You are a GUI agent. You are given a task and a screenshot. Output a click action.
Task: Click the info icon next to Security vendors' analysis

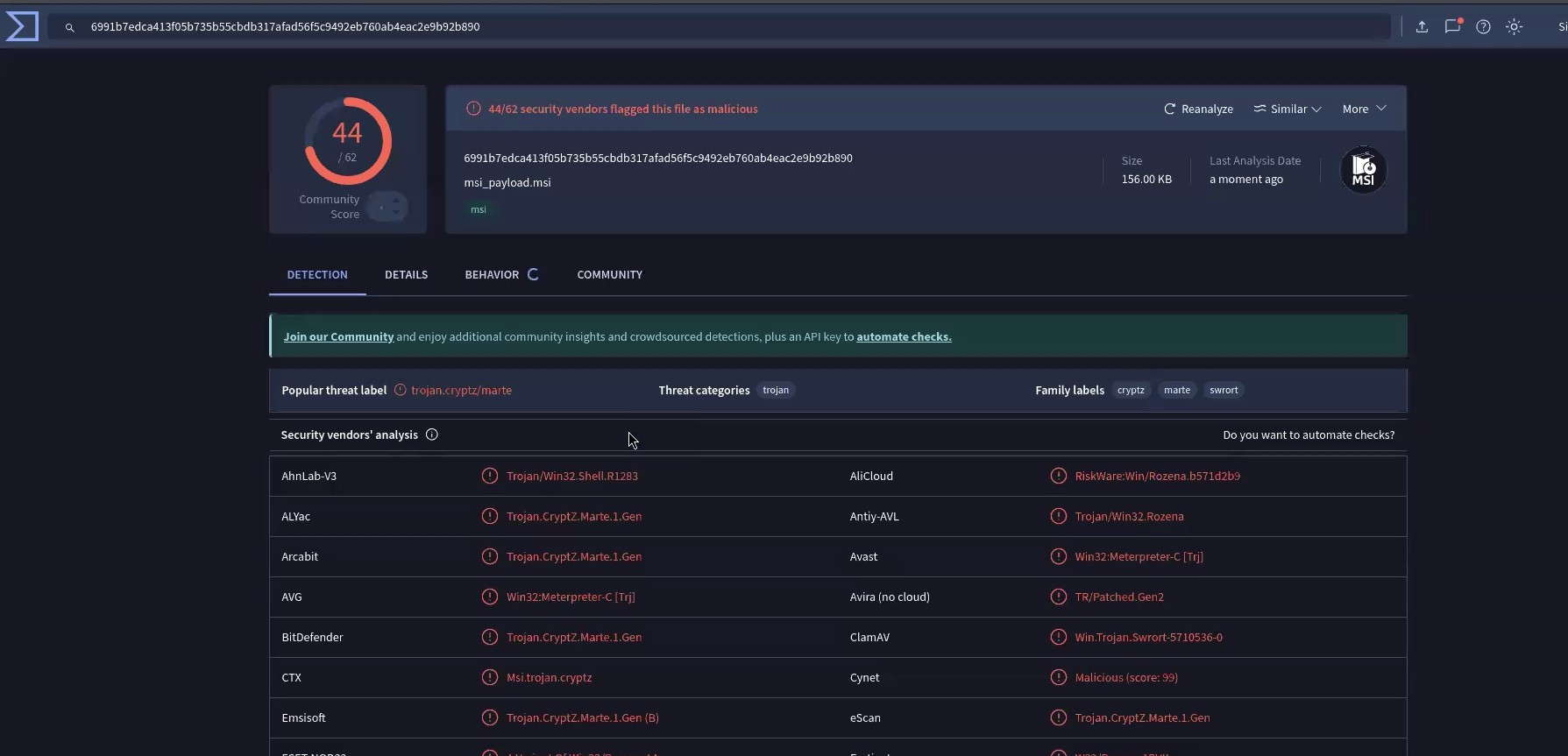pos(431,435)
